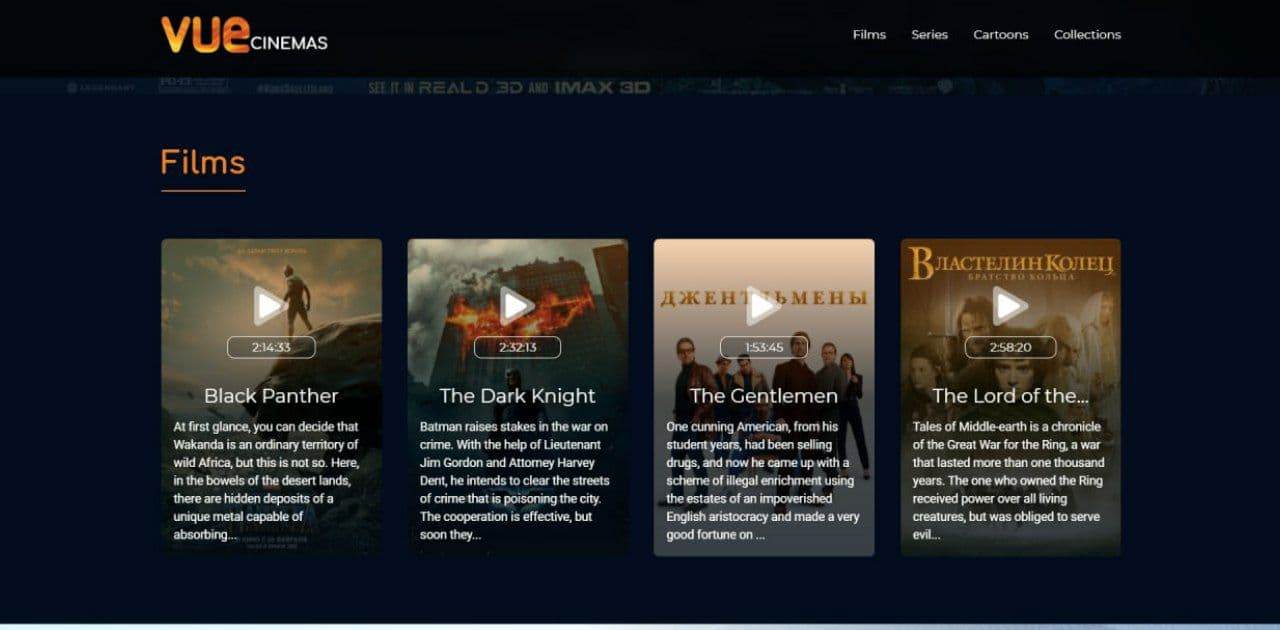Click the 2:32:13 duration badge
Image resolution: width=1280 pixels, height=630 pixels.
517,347
